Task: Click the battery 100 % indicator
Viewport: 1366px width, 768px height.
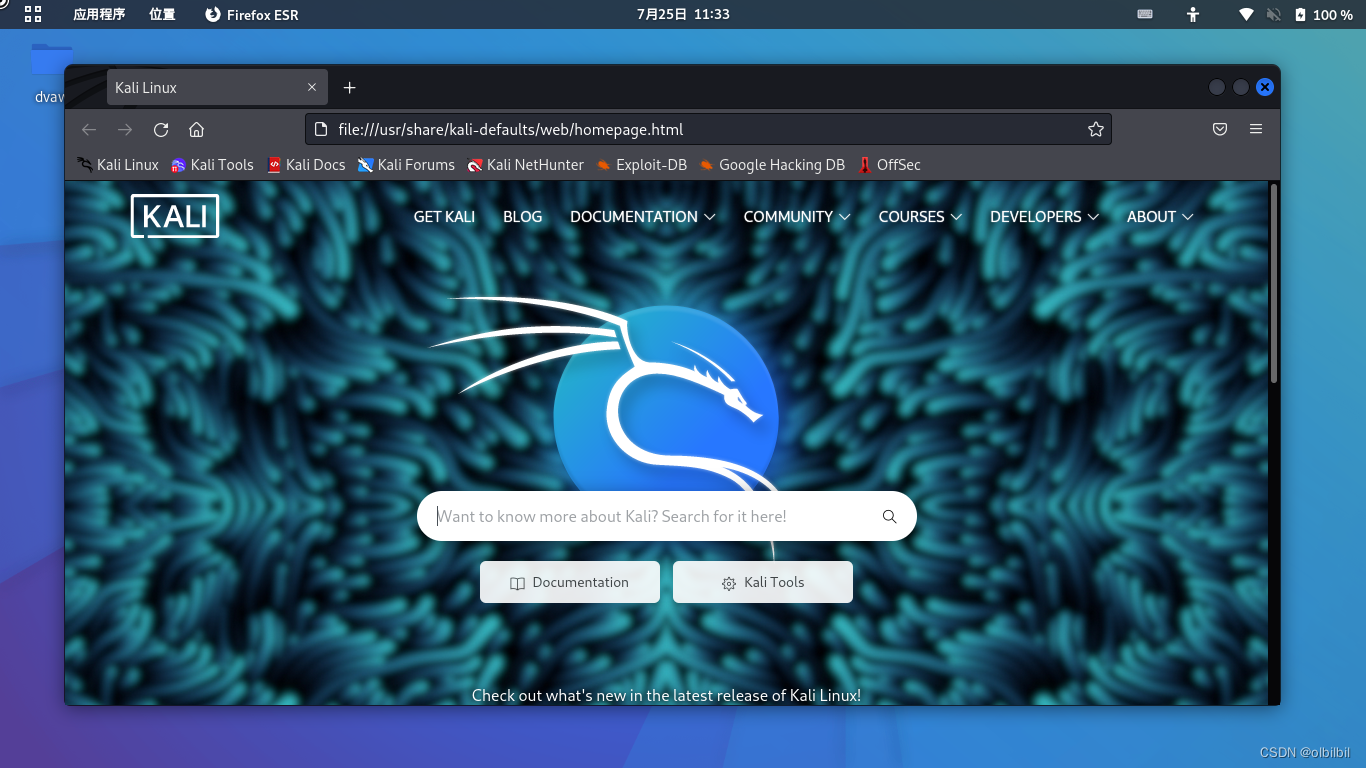Action: [1323, 14]
